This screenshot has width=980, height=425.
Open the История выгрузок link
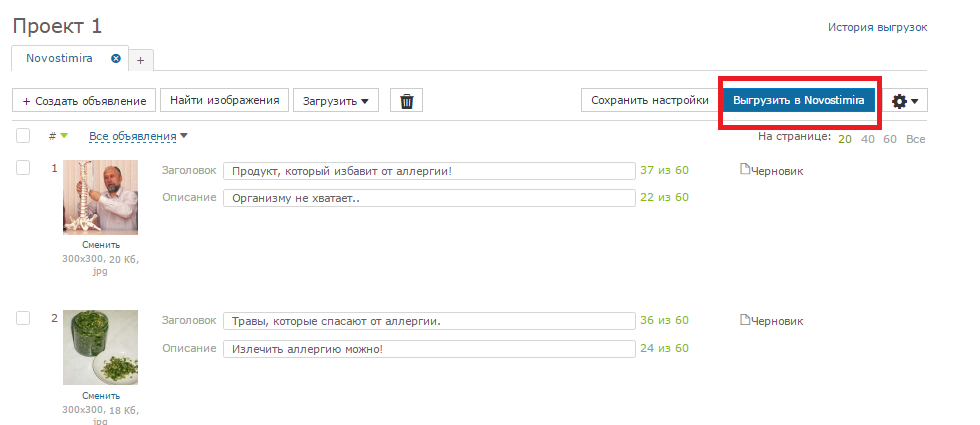coord(878,28)
